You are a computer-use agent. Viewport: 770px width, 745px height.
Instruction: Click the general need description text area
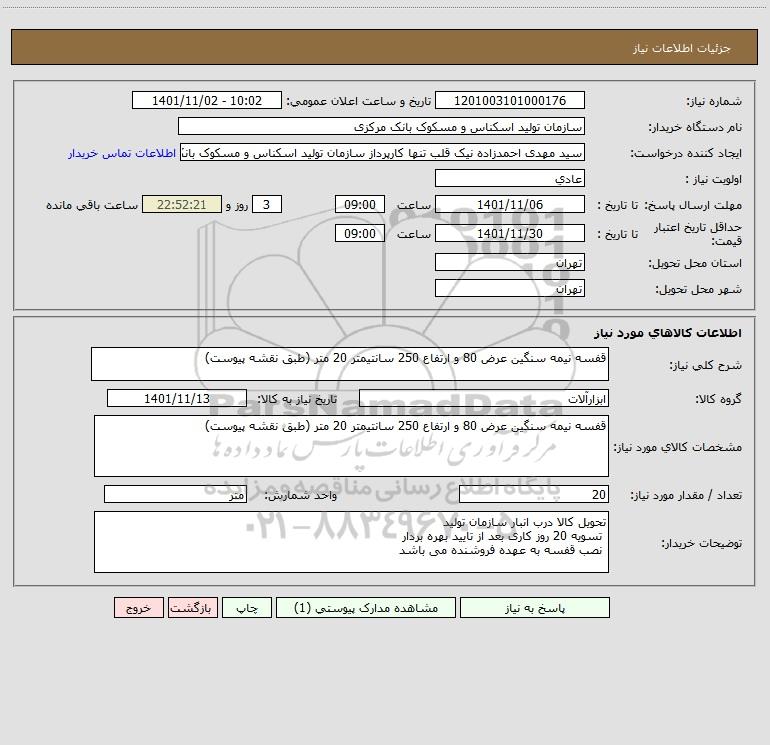[x=350, y=364]
